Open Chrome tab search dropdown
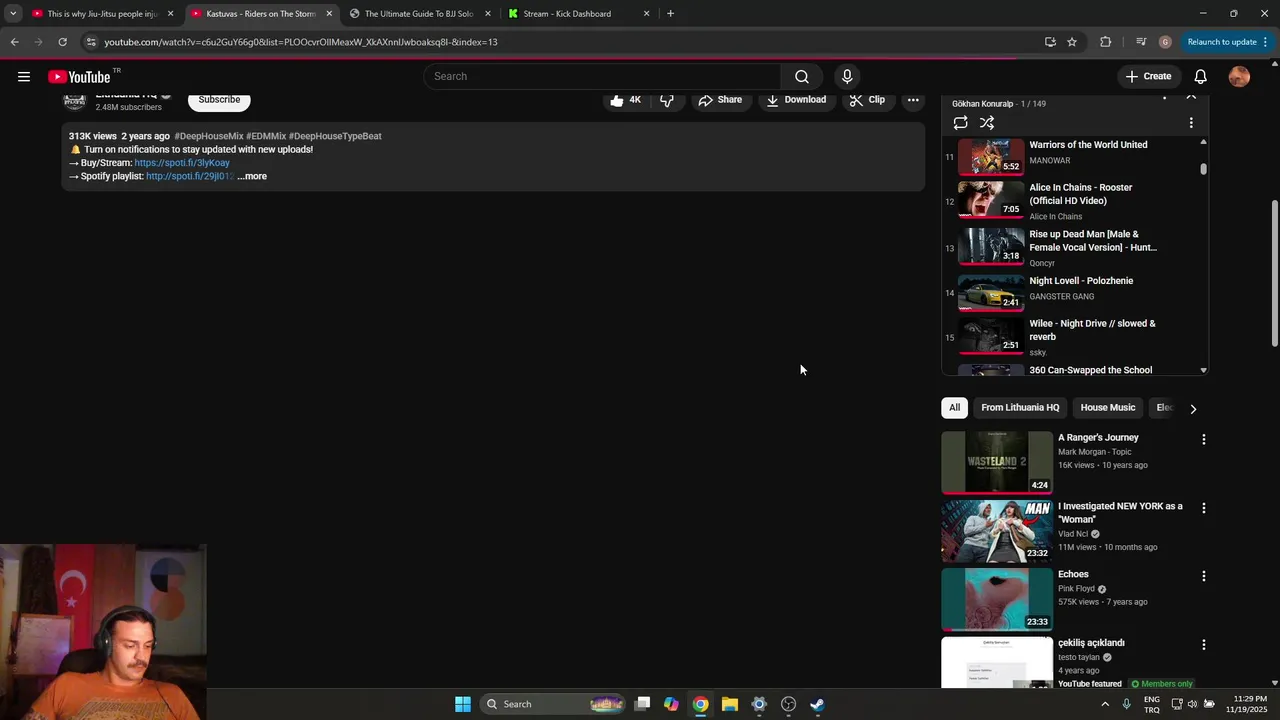This screenshot has width=1280, height=720. pos(13,14)
